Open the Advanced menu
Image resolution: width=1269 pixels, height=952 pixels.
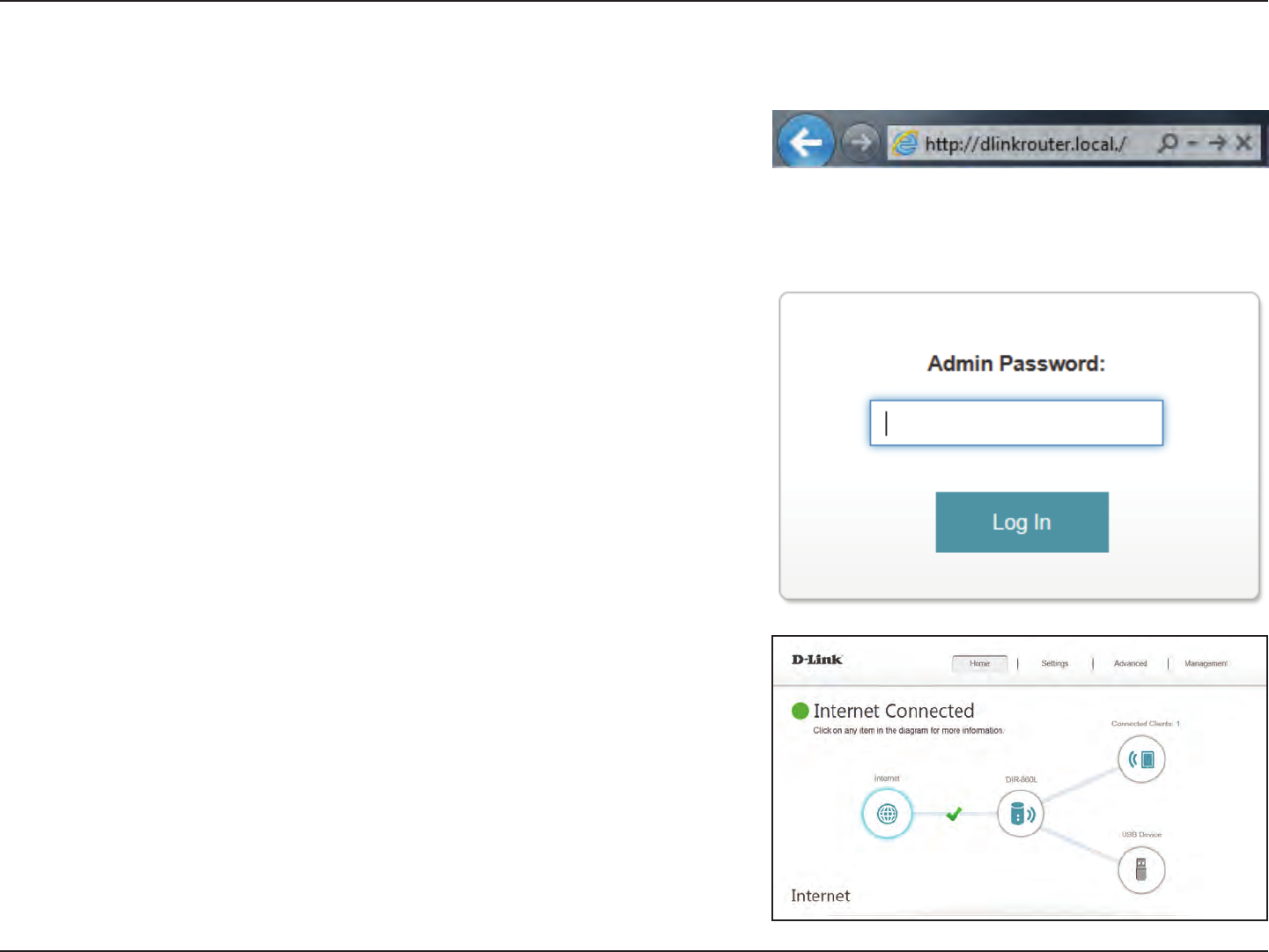tap(1130, 664)
